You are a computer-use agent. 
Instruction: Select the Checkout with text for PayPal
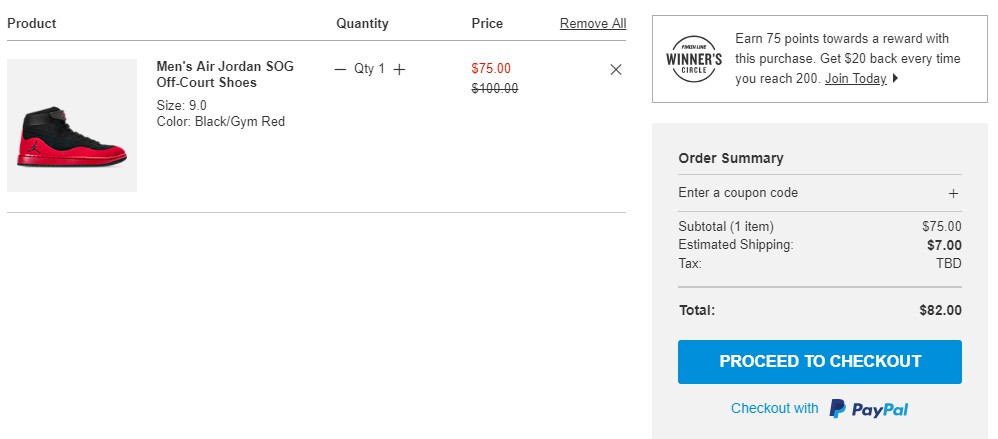(775, 408)
